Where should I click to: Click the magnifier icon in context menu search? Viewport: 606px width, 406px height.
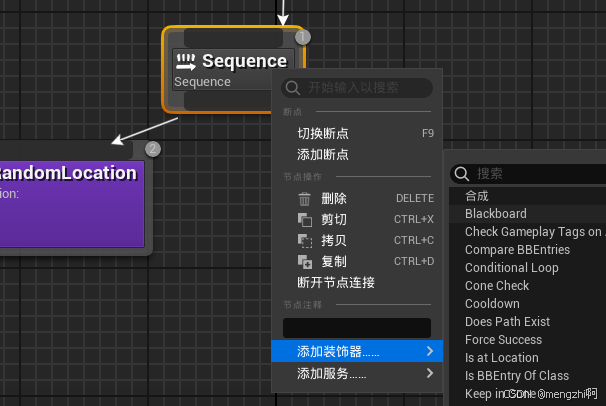293,88
